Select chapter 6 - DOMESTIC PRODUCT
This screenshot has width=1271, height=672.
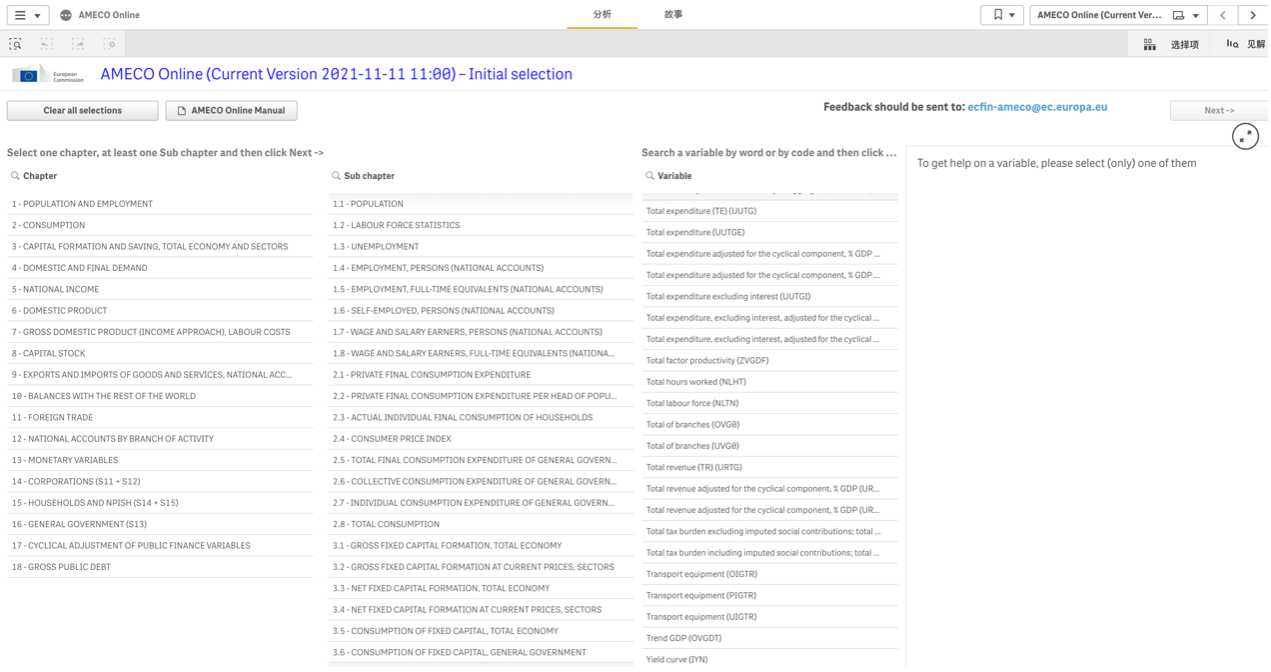(x=160, y=311)
